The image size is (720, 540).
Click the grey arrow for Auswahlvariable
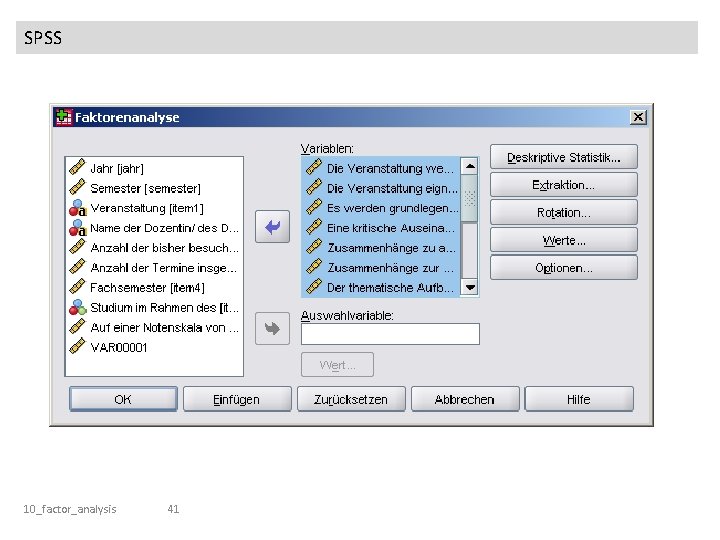click(272, 328)
